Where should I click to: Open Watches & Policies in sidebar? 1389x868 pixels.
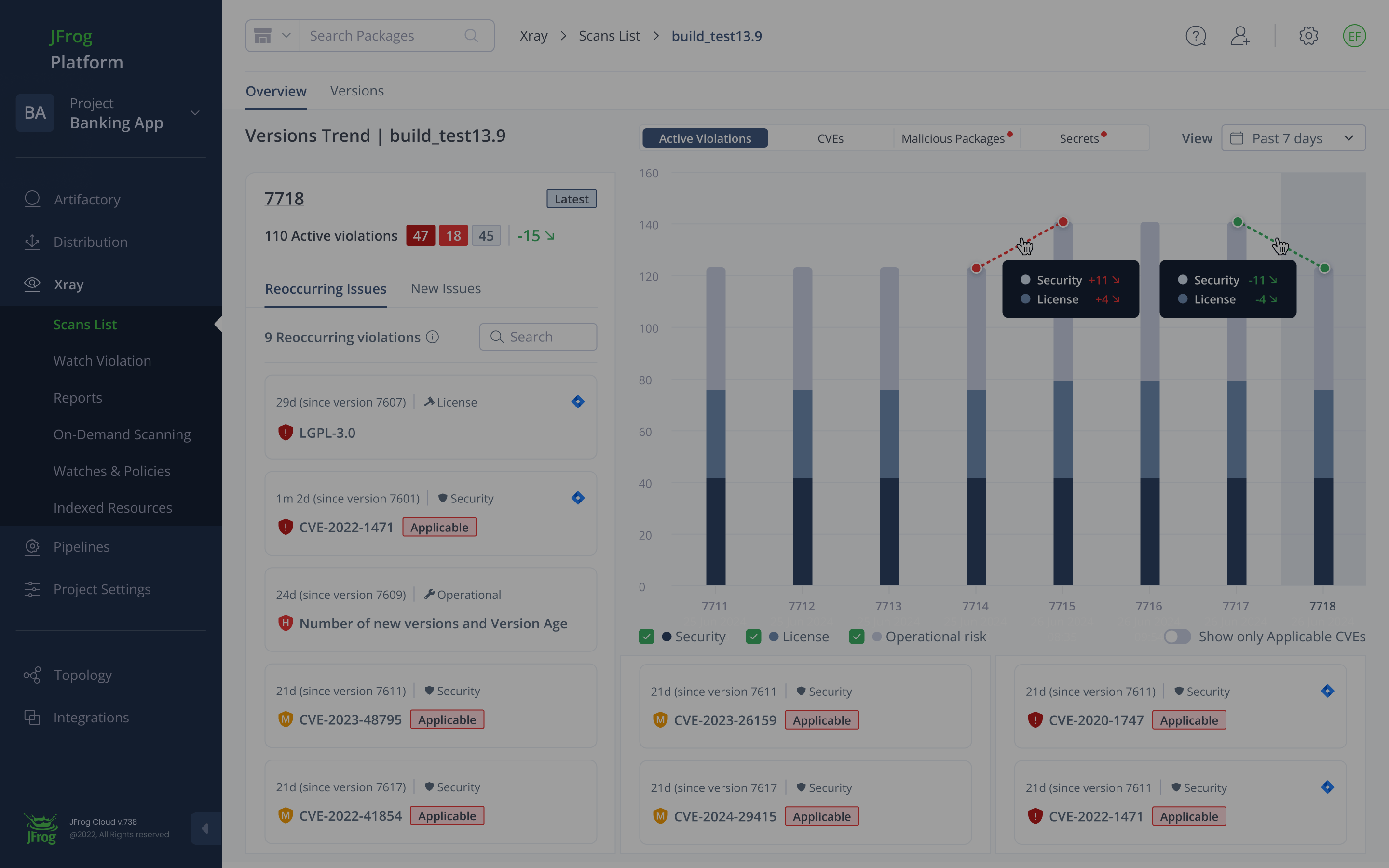tap(112, 471)
